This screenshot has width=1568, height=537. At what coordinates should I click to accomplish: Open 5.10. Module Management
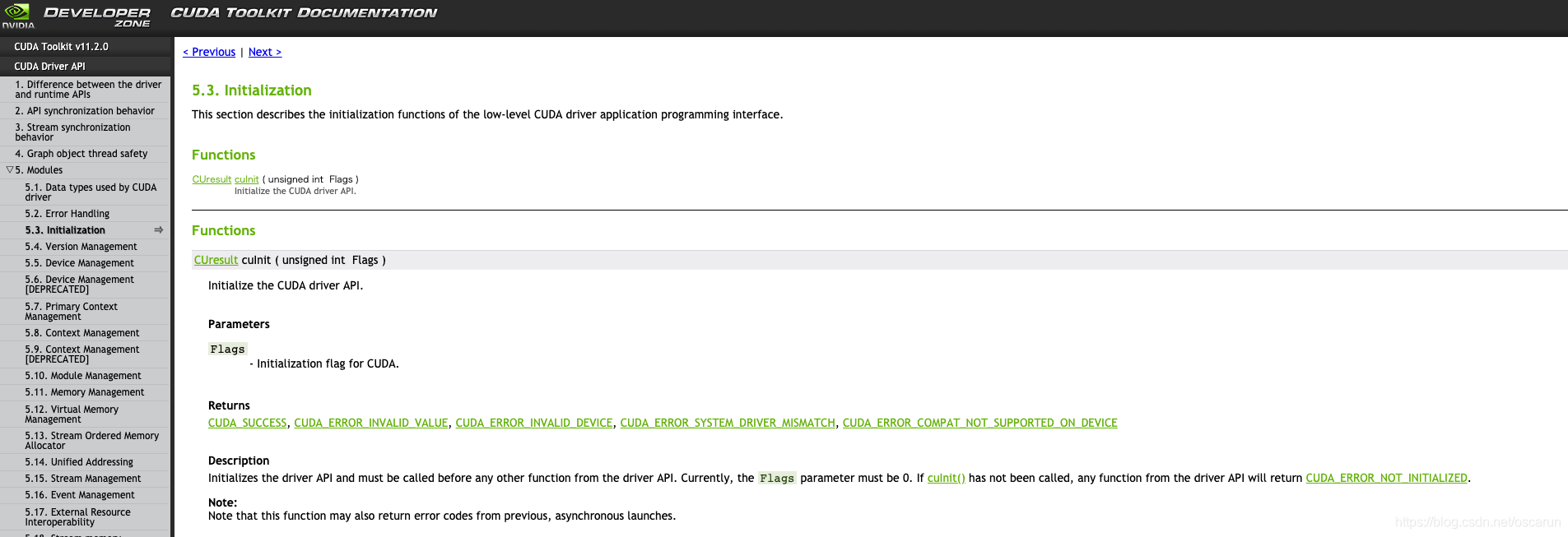83,376
